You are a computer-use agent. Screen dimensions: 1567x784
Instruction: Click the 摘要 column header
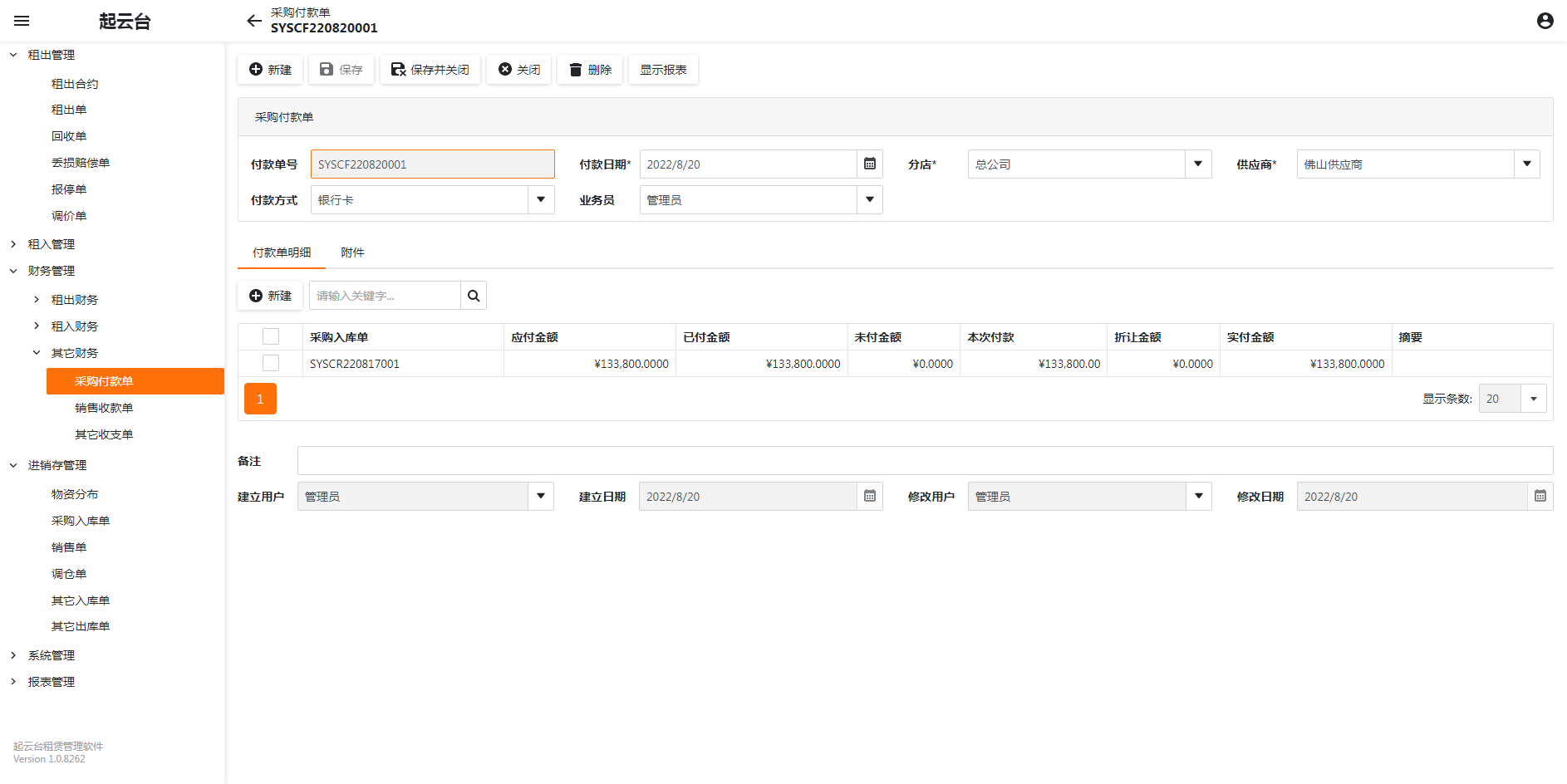(x=1472, y=337)
